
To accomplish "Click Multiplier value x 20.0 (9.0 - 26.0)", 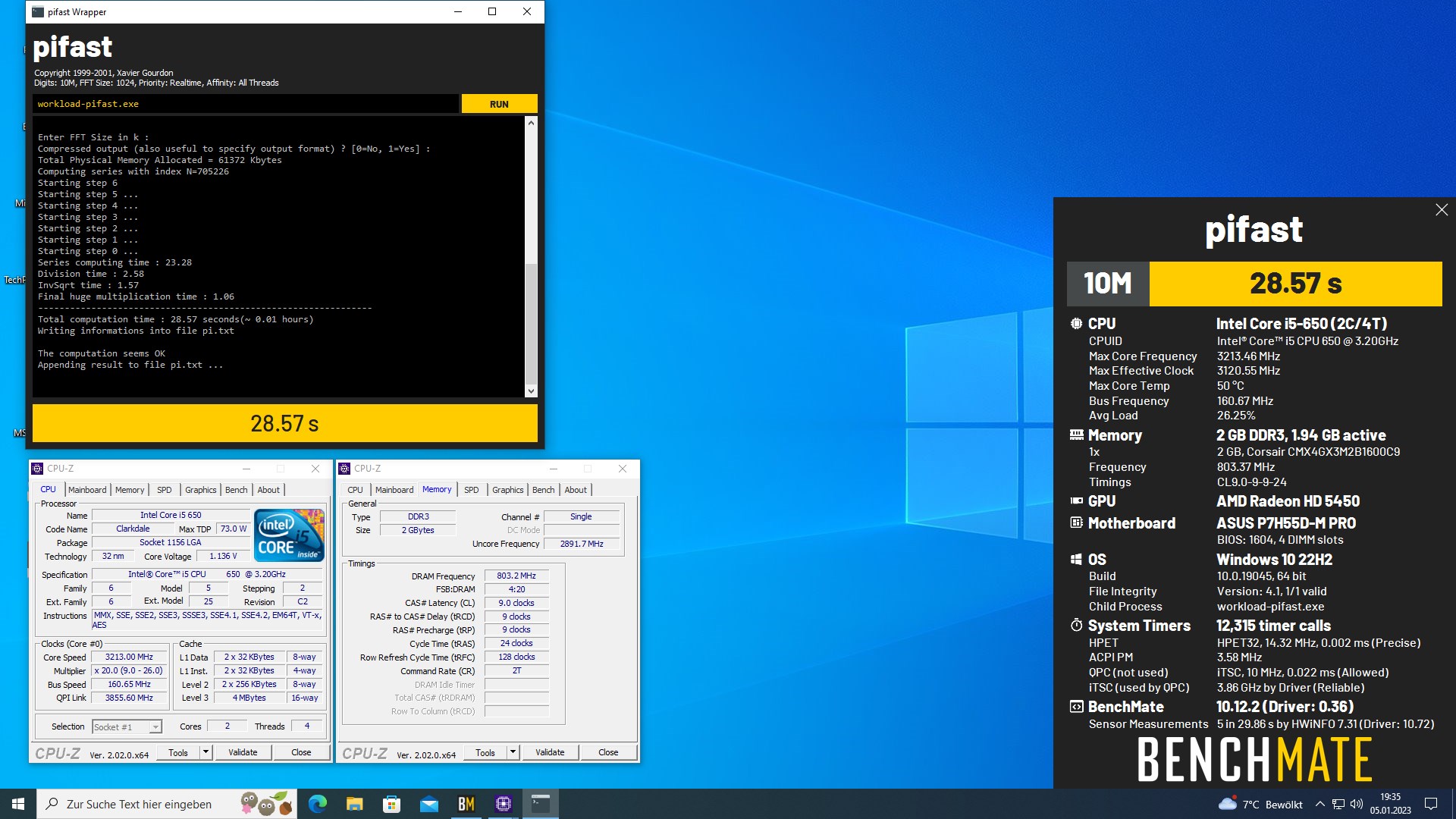I will click(129, 671).
